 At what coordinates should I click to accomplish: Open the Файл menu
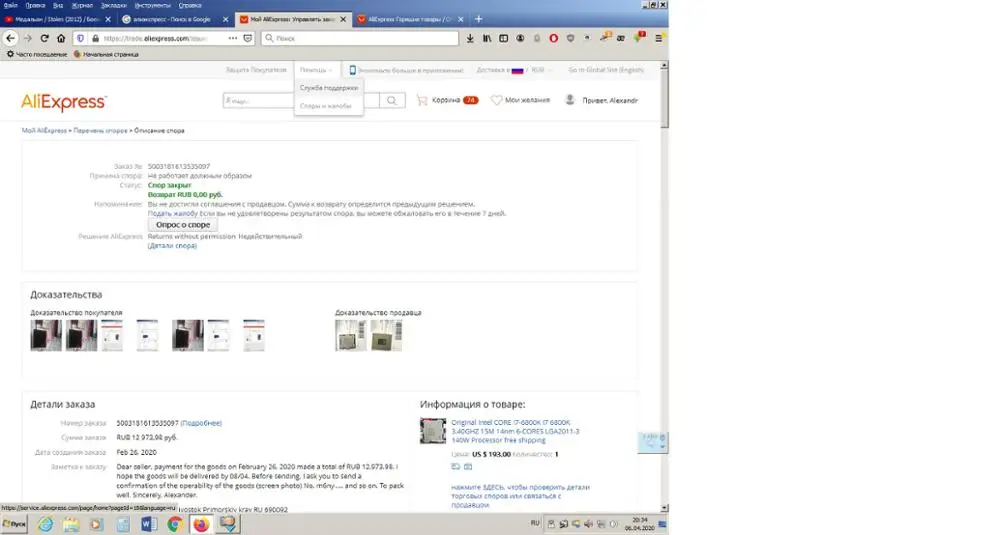click(x=11, y=5)
